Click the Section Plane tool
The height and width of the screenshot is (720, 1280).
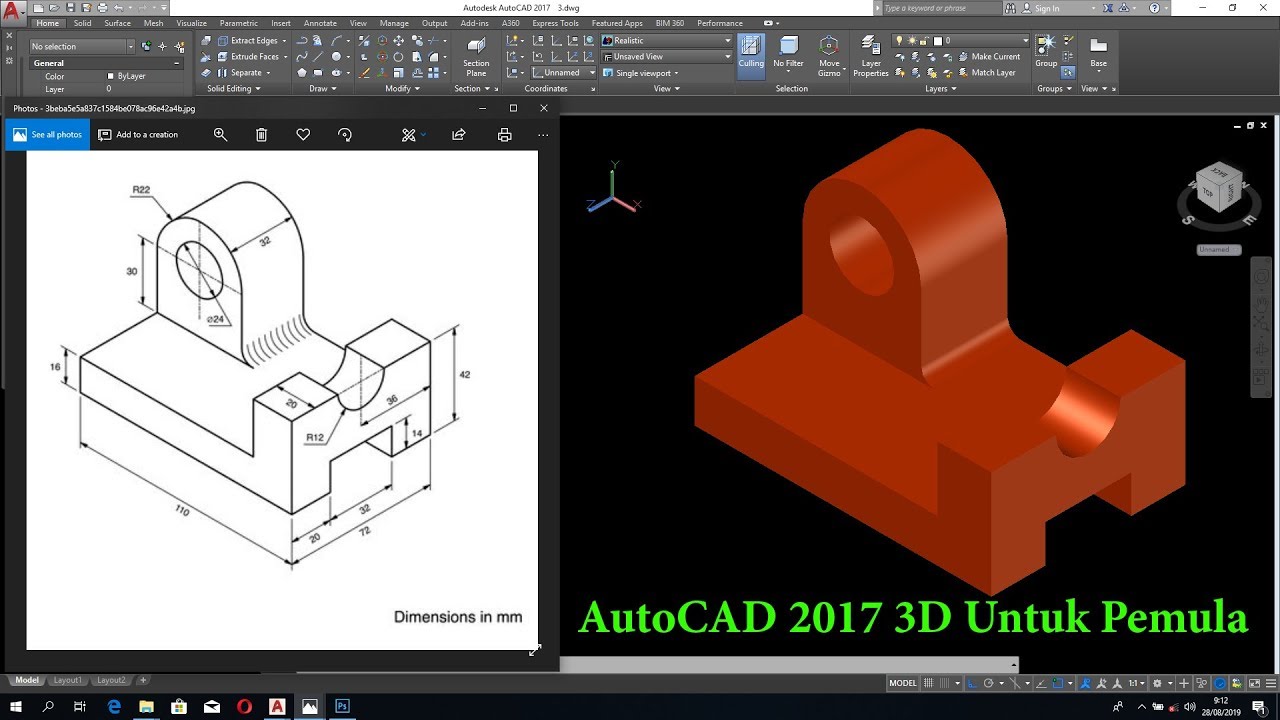(476, 57)
